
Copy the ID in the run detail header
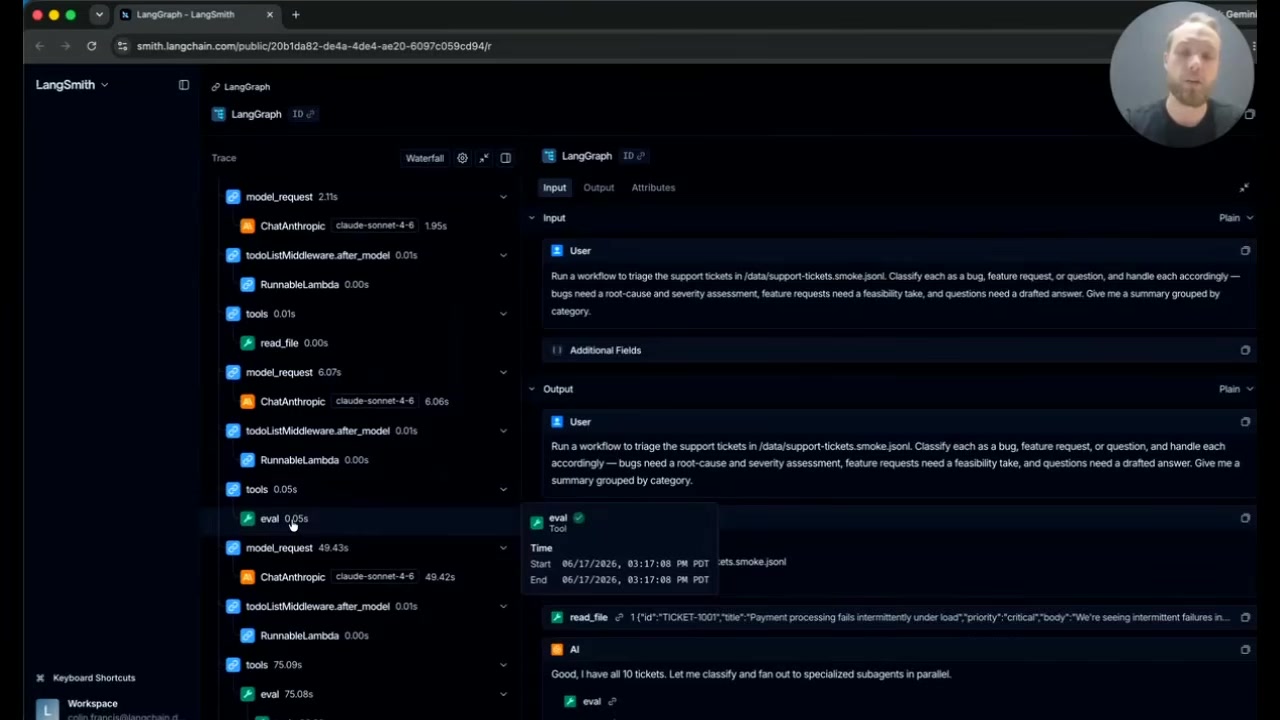(x=634, y=156)
